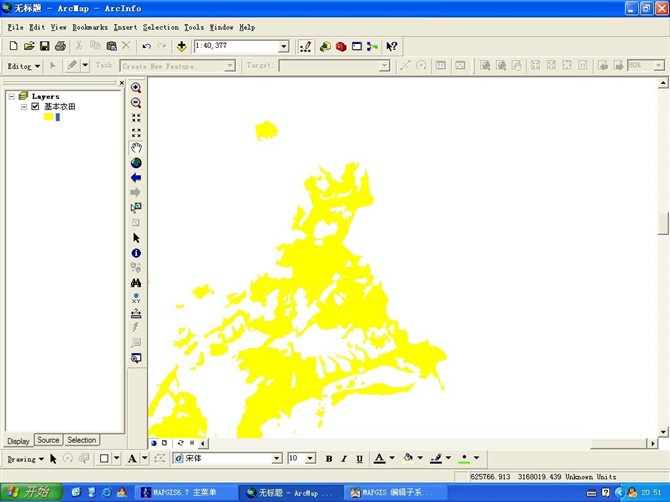Image resolution: width=670 pixels, height=502 pixels.
Task: Launch ArcCatalog from toolbar
Action: click(325, 46)
